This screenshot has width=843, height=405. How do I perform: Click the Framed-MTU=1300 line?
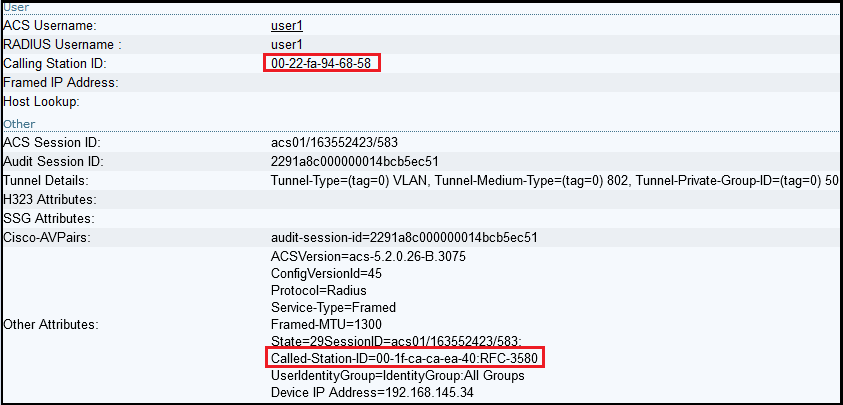[328, 325]
